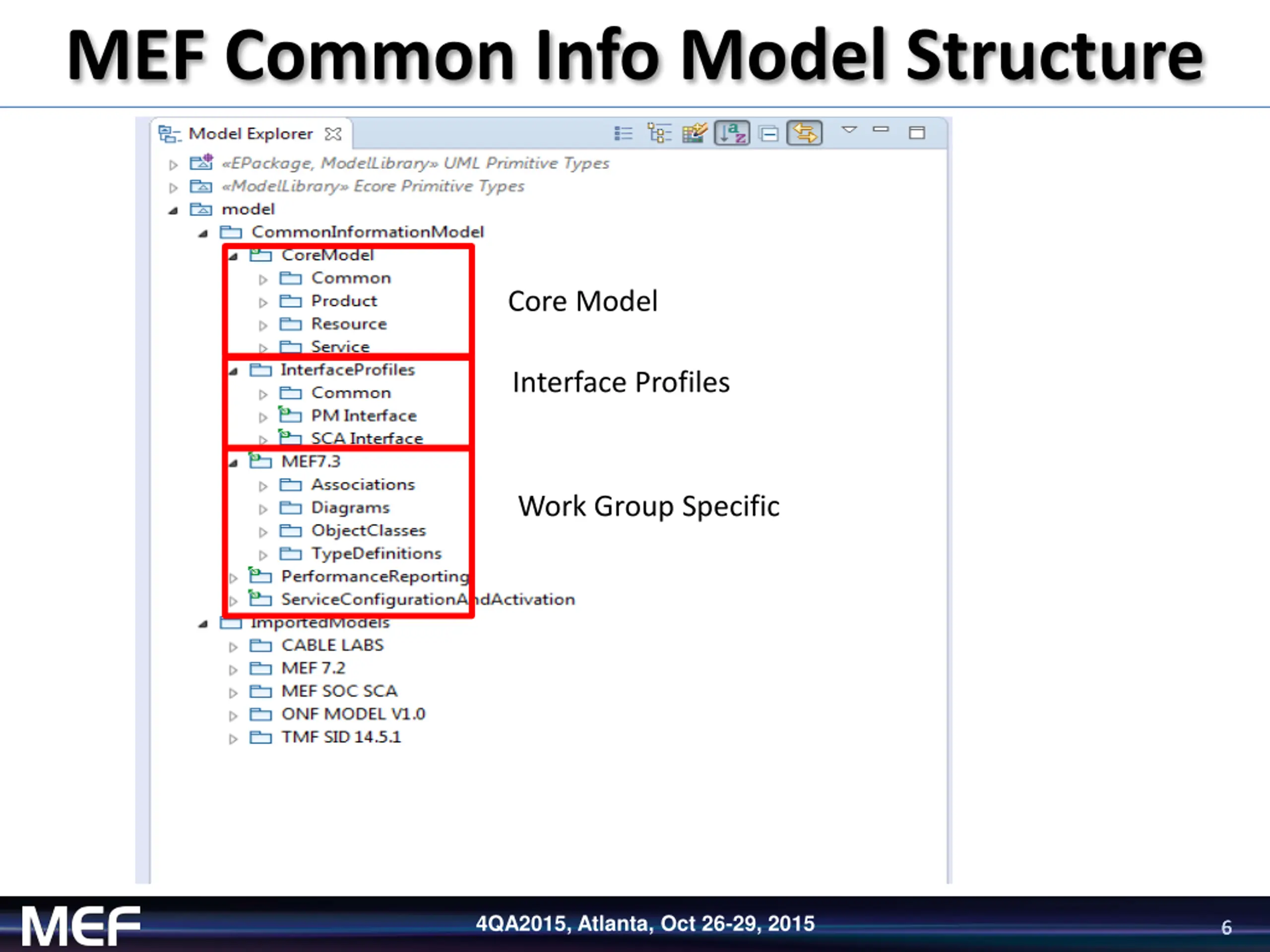Click the model package icon
This screenshot has width=1270, height=952.
(x=201, y=209)
